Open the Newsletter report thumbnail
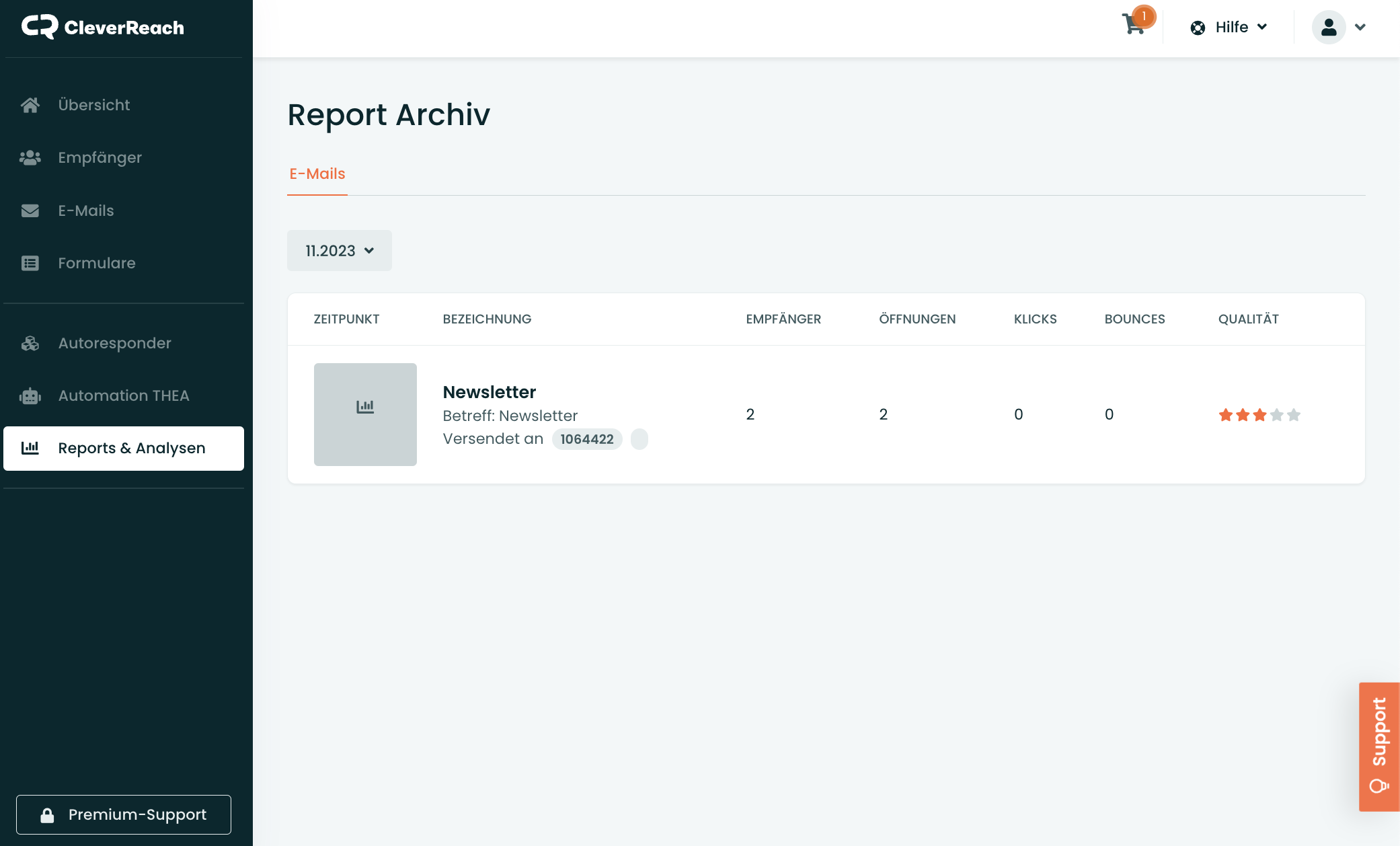This screenshot has height=846, width=1400. point(365,414)
